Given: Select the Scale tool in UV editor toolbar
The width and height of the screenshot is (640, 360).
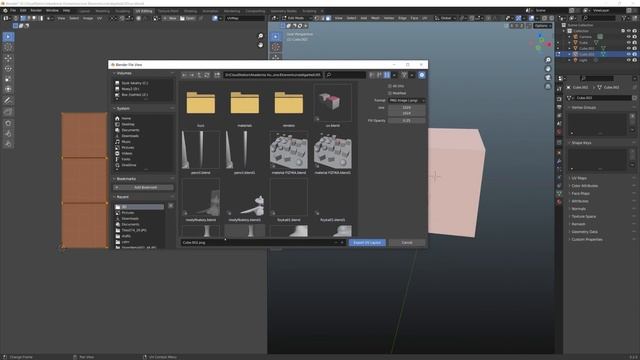Looking at the screenshot, I should click(x=8, y=79).
